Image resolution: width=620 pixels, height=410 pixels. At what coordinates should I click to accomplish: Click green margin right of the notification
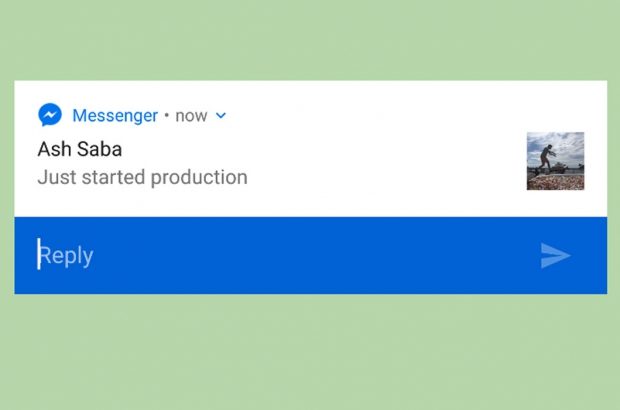pos(613,190)
